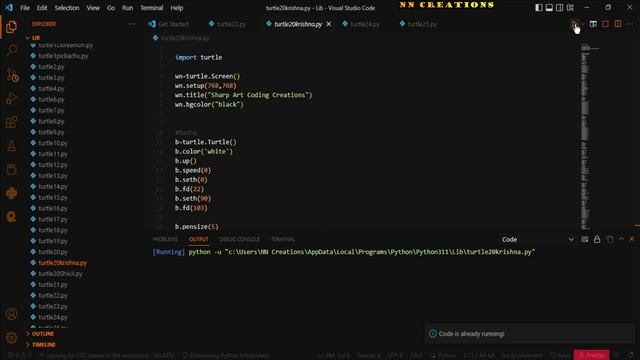Open the Python extension icon in activity bar
The image size is (640, 360).
(11, 193)
